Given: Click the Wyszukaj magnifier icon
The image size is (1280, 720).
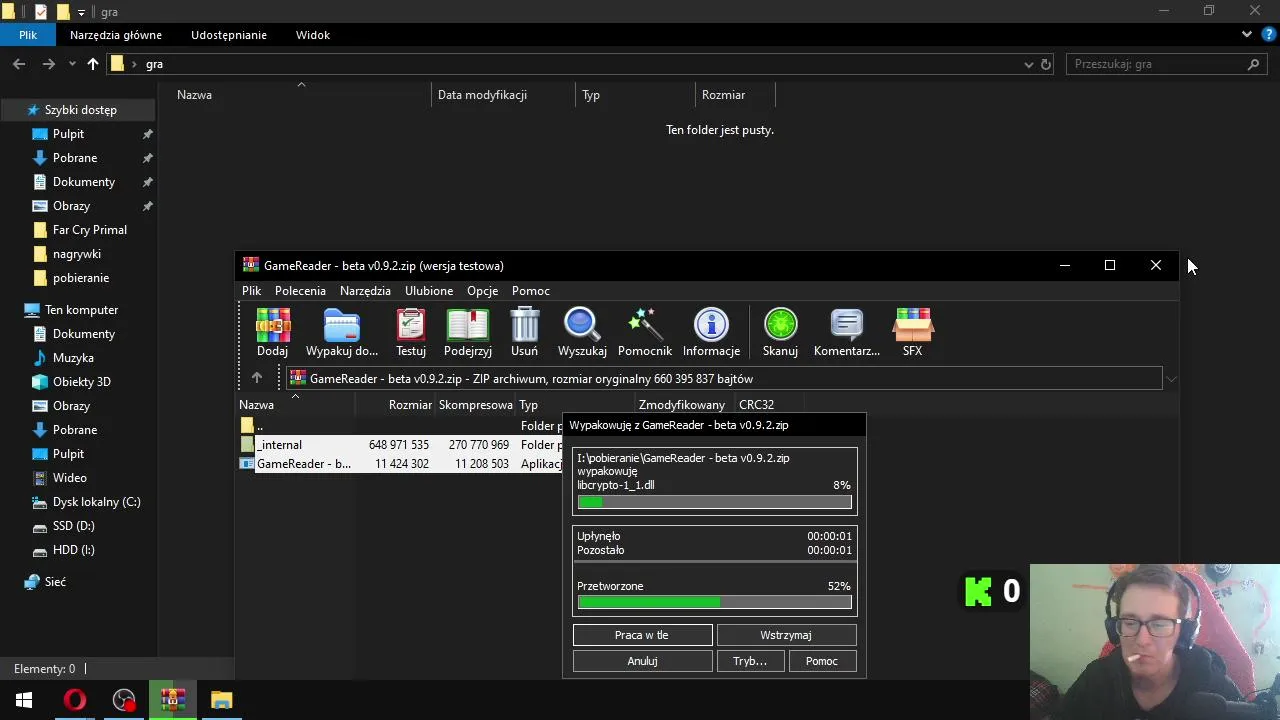Looking at the screenshot, I should pyautogui.click(x=582, y=333).
